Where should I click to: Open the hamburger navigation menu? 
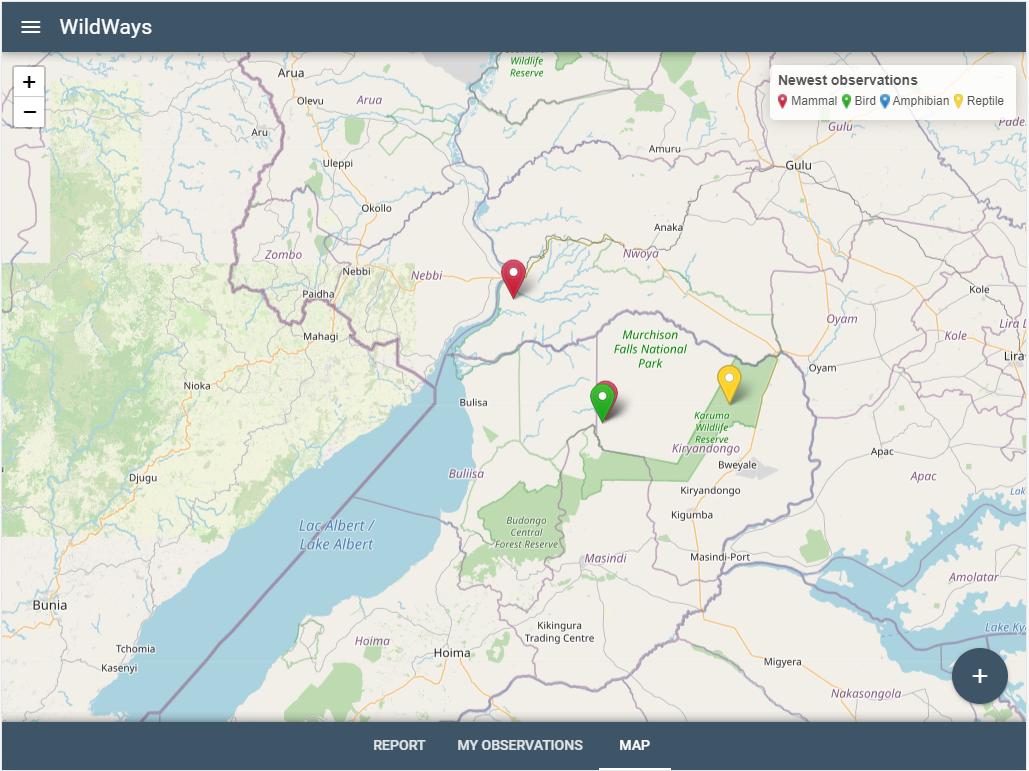coord(31,27)
